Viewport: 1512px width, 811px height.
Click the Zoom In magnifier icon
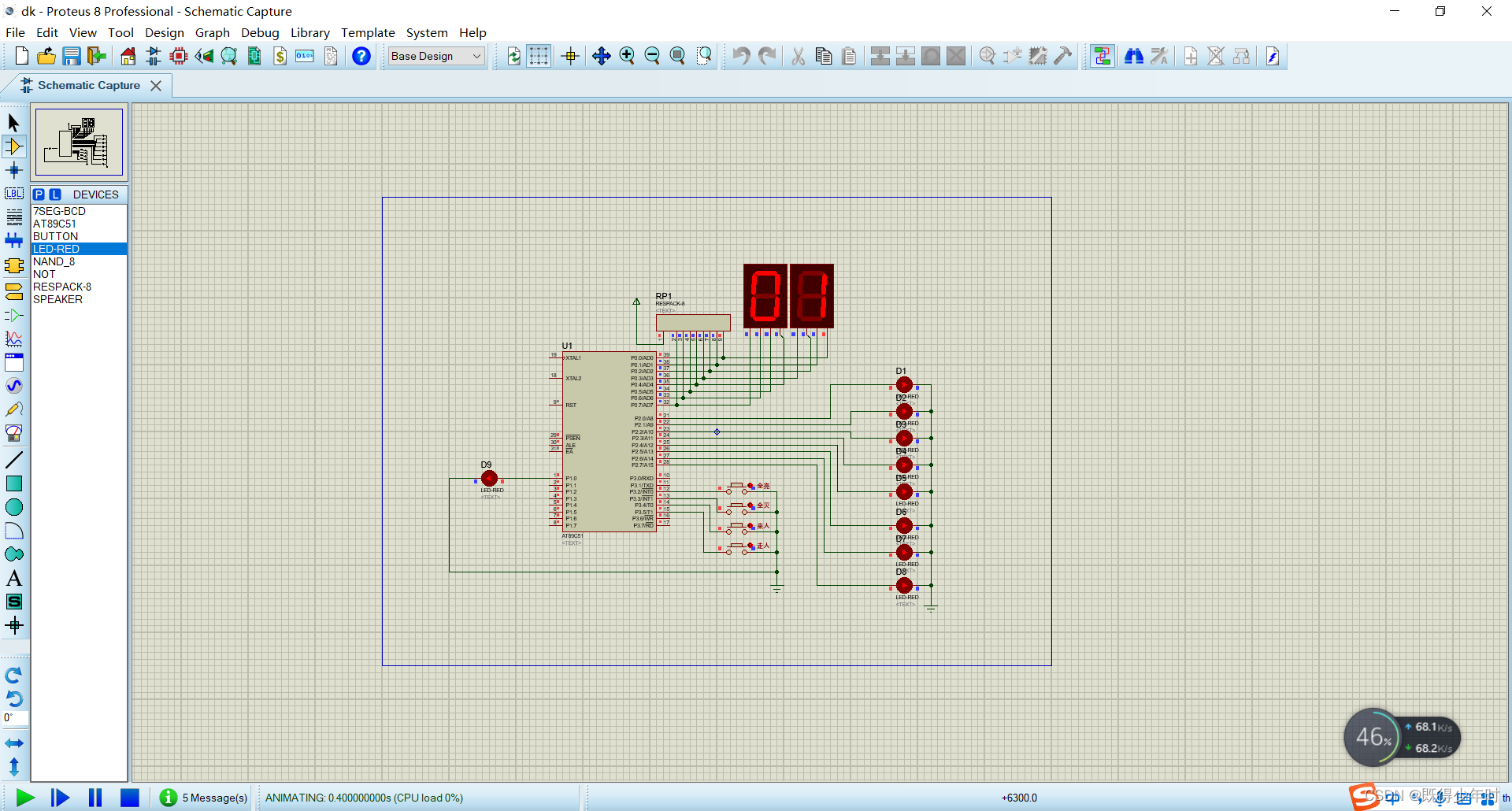point(627,56)
